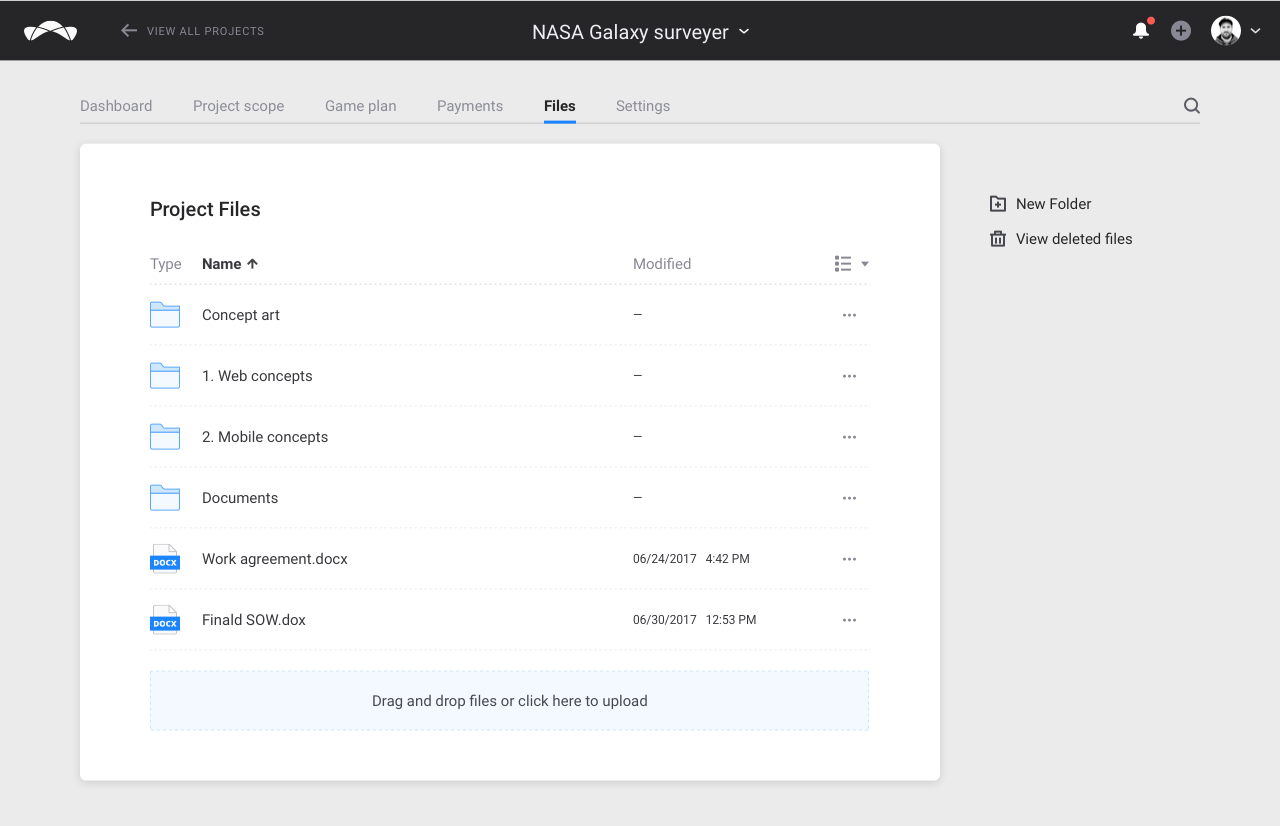Open the 1. Web concepts folder name
The image size is (1280, 826).
(x=257, y=376)
